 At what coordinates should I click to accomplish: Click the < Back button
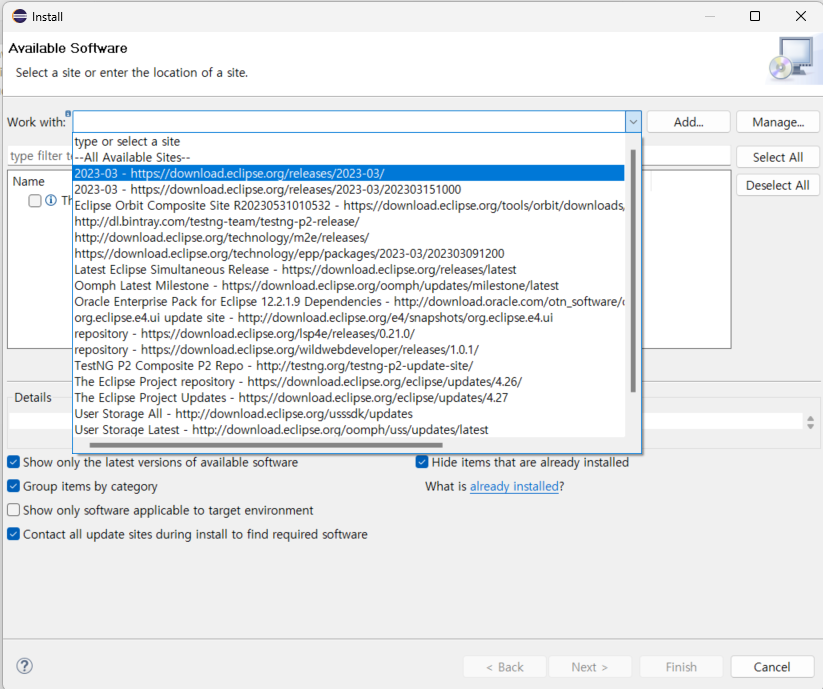click(x=504, y=667)
